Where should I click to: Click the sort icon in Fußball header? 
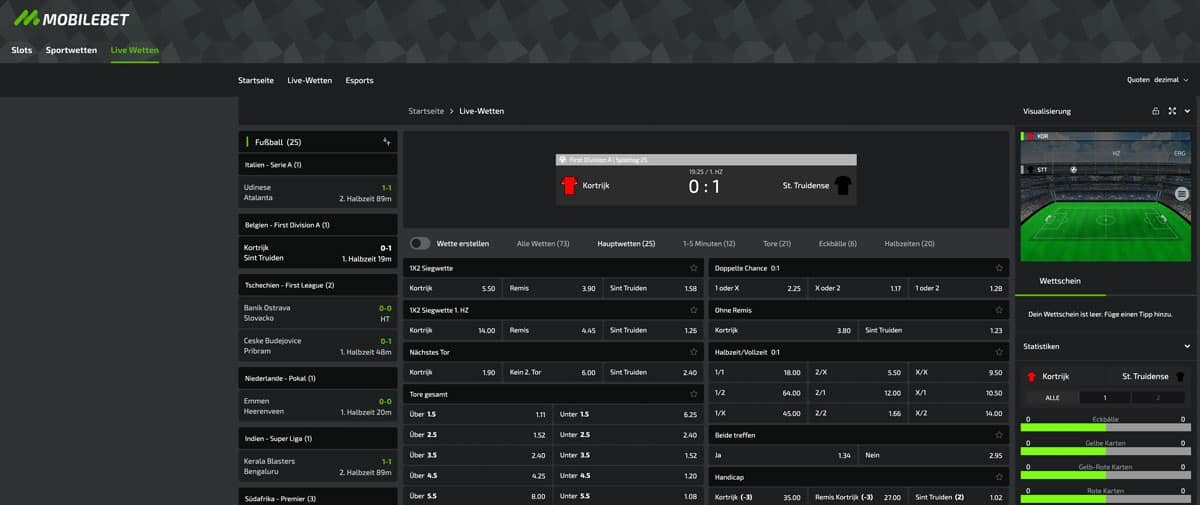click(386, 142)
